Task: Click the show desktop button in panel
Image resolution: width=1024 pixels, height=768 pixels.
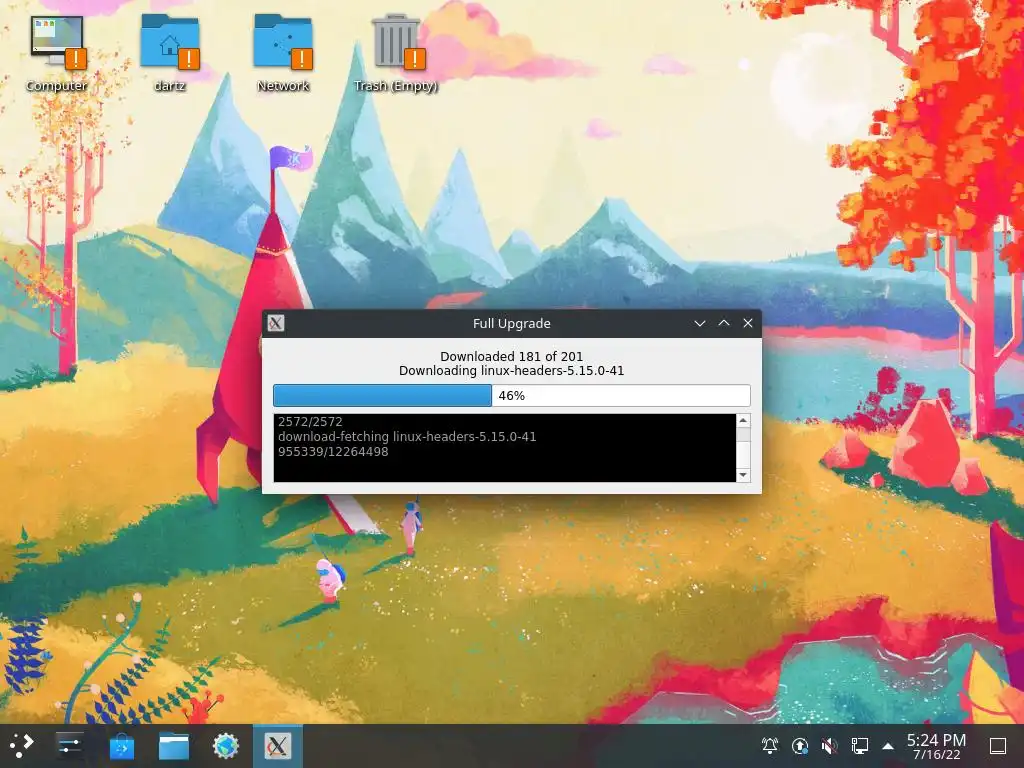Action: tap(998, 745)
